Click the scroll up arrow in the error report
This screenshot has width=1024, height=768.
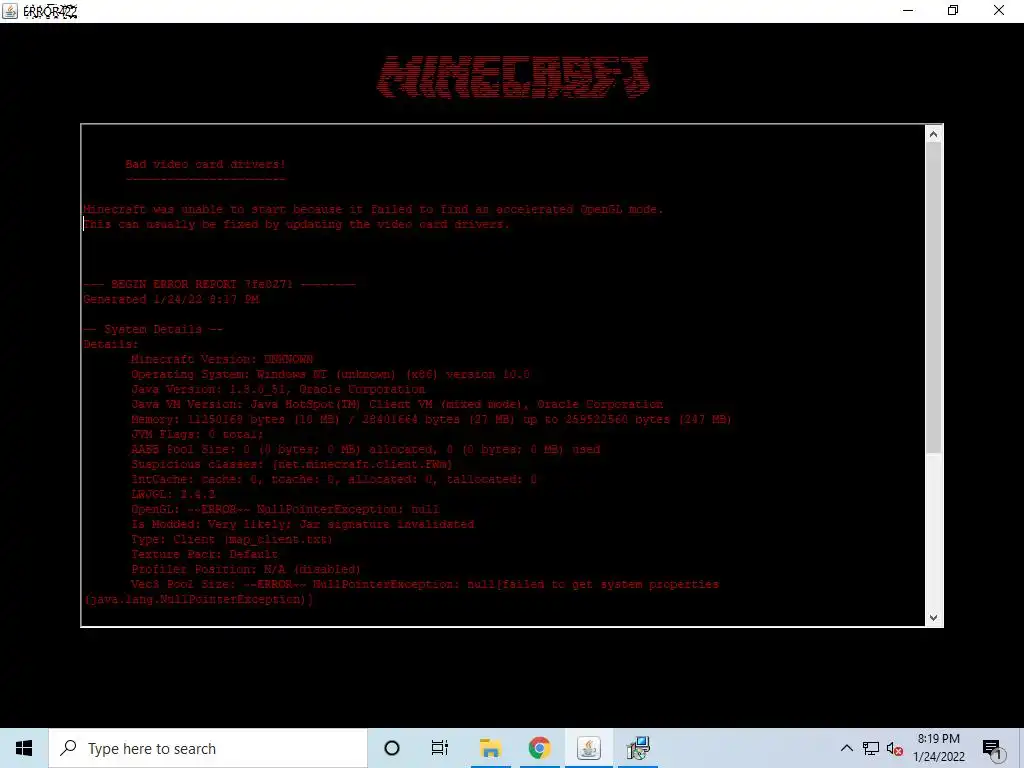point(933,135)
